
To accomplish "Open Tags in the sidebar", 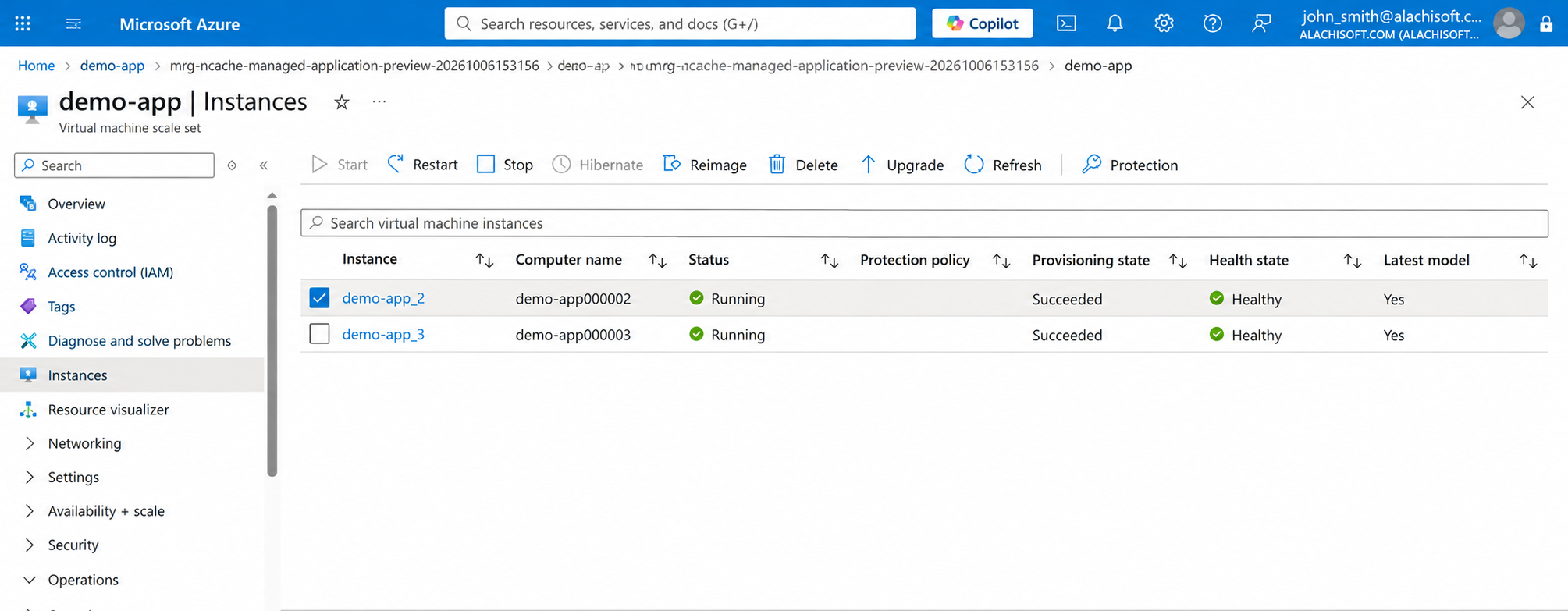I will point(61,307).
